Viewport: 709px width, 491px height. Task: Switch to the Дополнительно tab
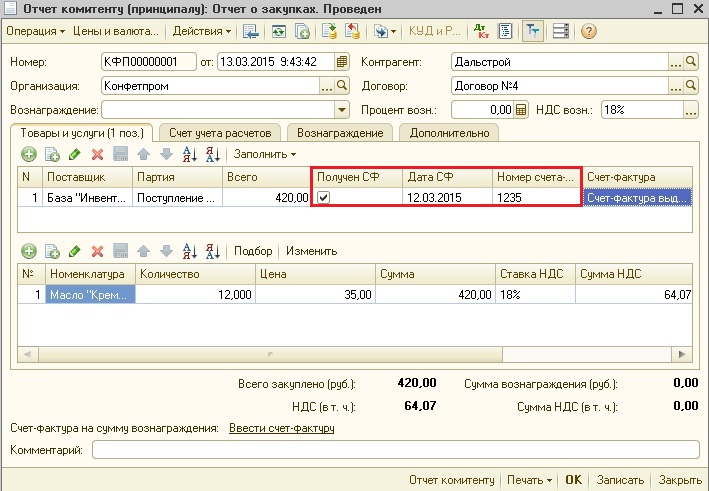coord(449,133)
